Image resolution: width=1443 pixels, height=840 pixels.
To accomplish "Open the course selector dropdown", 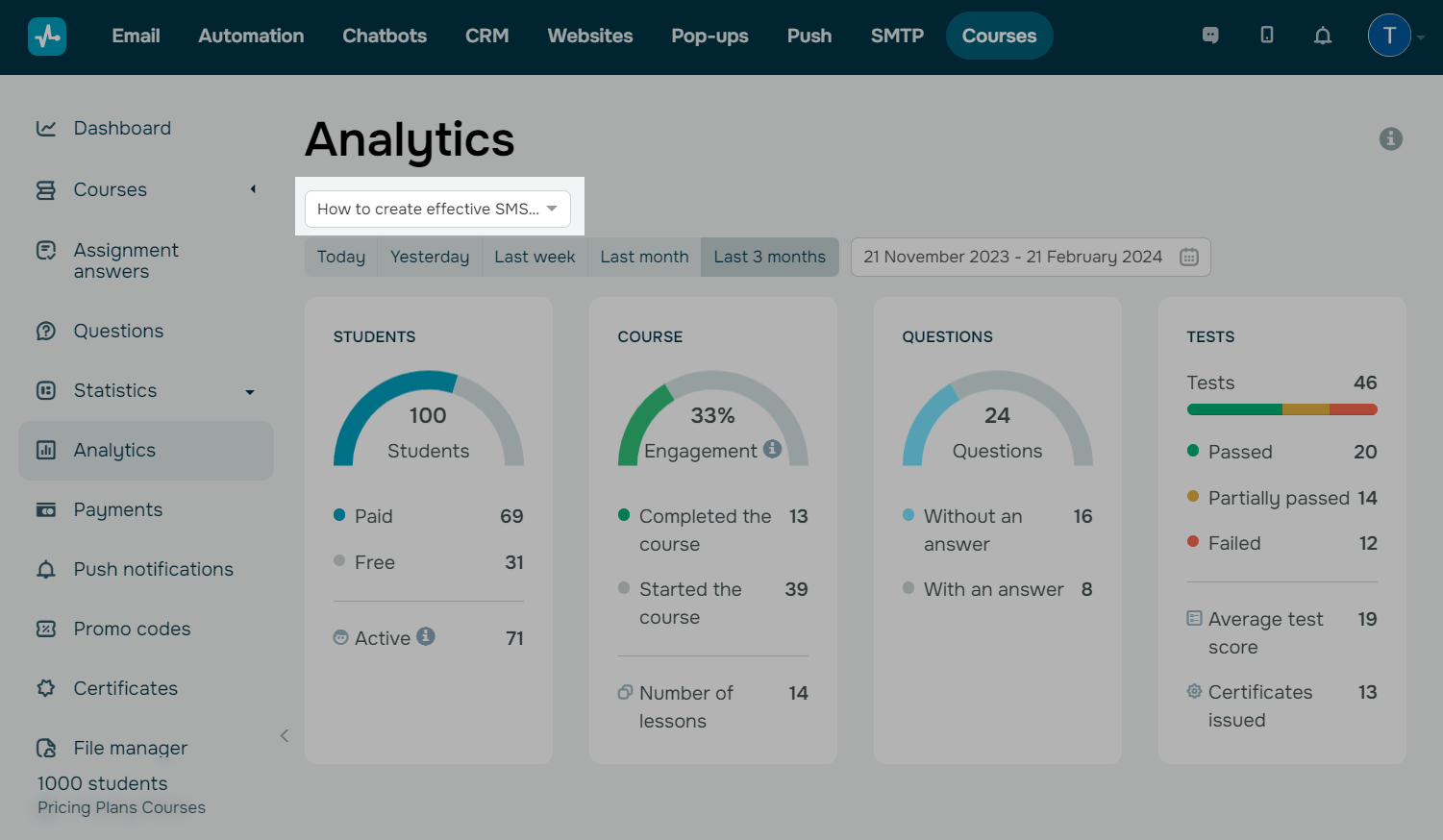I will click(x=437, y=209).
